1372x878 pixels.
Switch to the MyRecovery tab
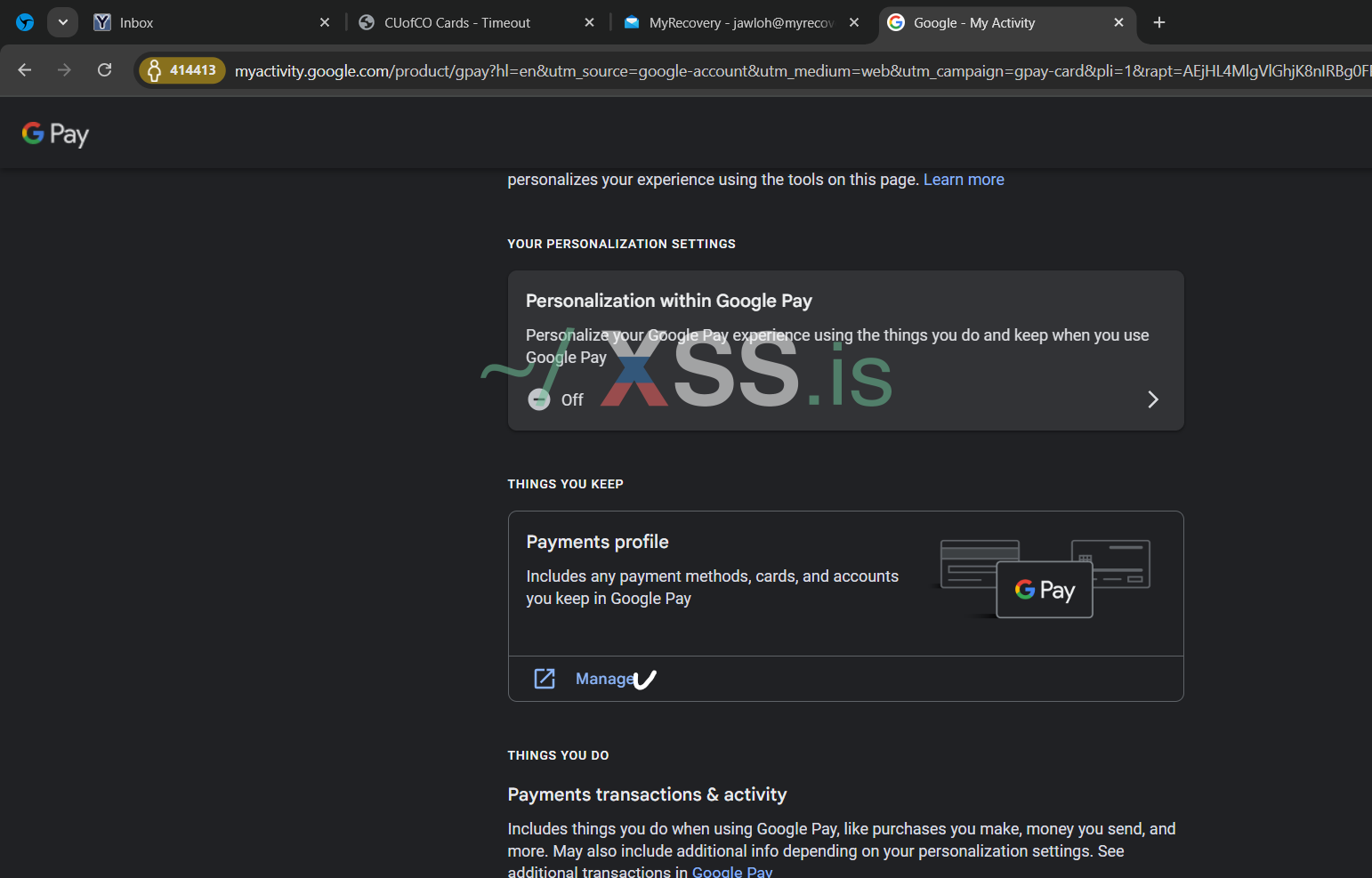pyautogui.click(x=741, y=22)
